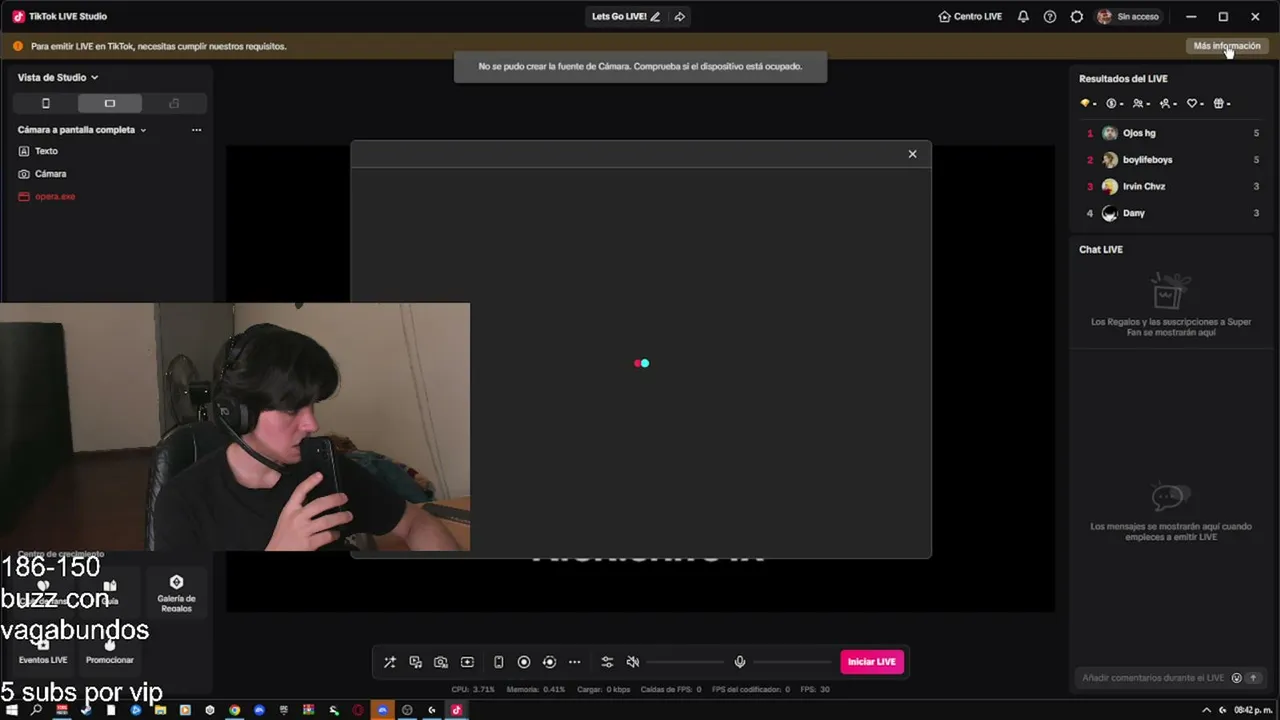Image resolution: width=1280 pixels, height=720 pixels.
Task: Open the media and music source tool
Action: (415, 662)
